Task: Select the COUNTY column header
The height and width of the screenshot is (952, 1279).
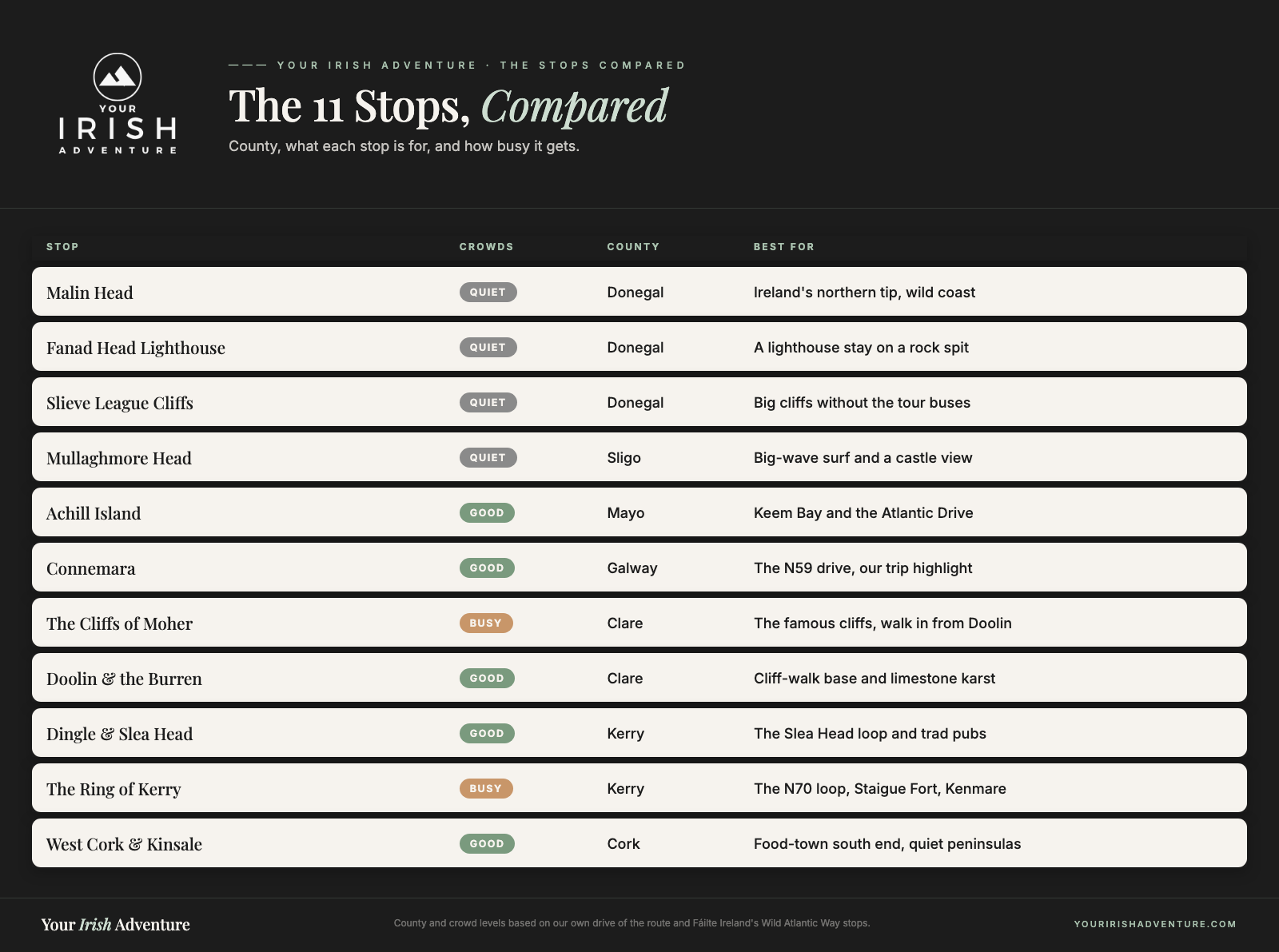Action: pyautogui.click(x=633, y=246)
